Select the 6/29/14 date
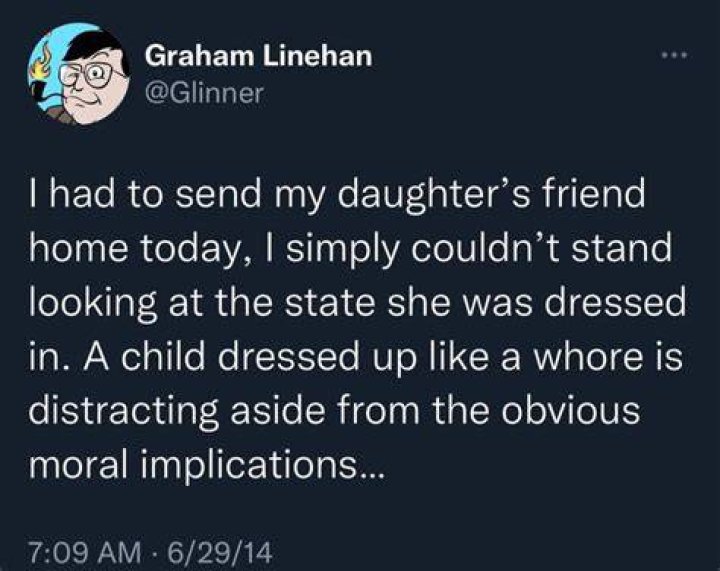The height and width of the screenshot is (571, 720). click(220, 553)
